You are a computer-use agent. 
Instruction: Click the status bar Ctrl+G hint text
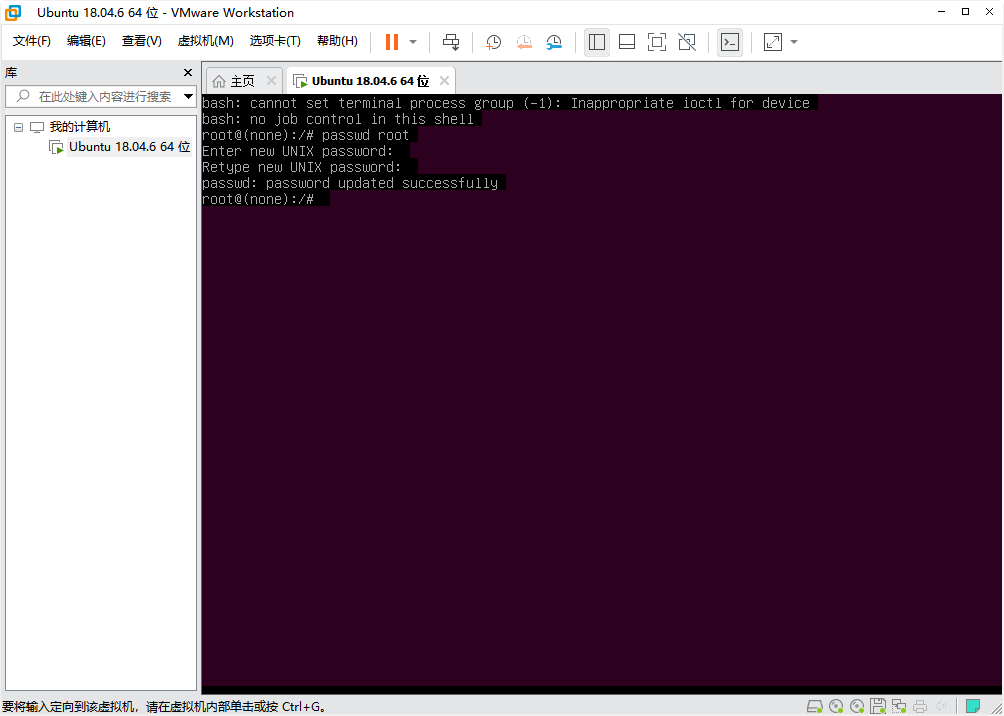(165, 707)
